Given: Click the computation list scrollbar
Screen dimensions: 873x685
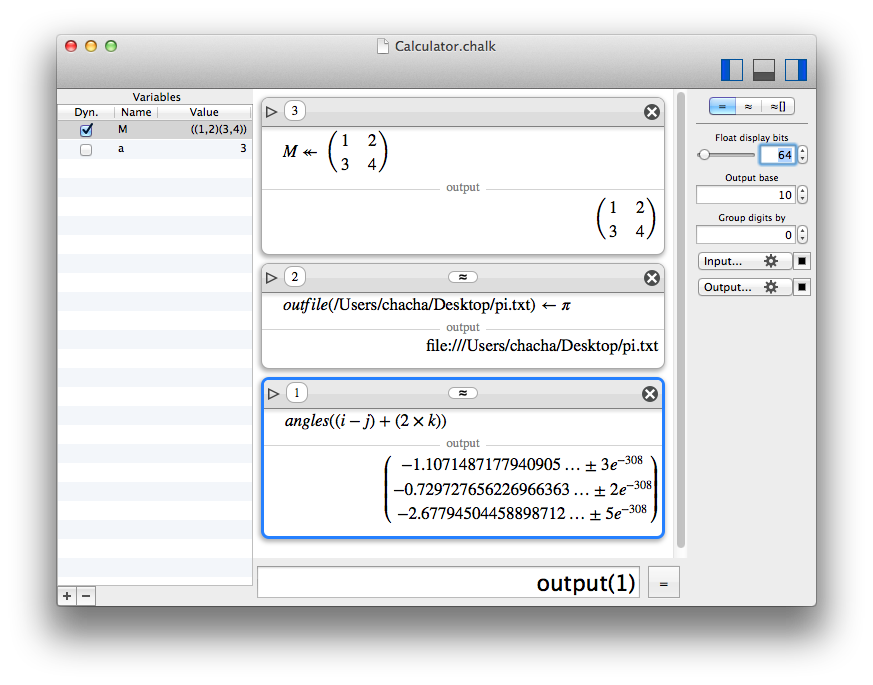Looking at the screenshot, I should pyautogui.click(x=680, y=320).
